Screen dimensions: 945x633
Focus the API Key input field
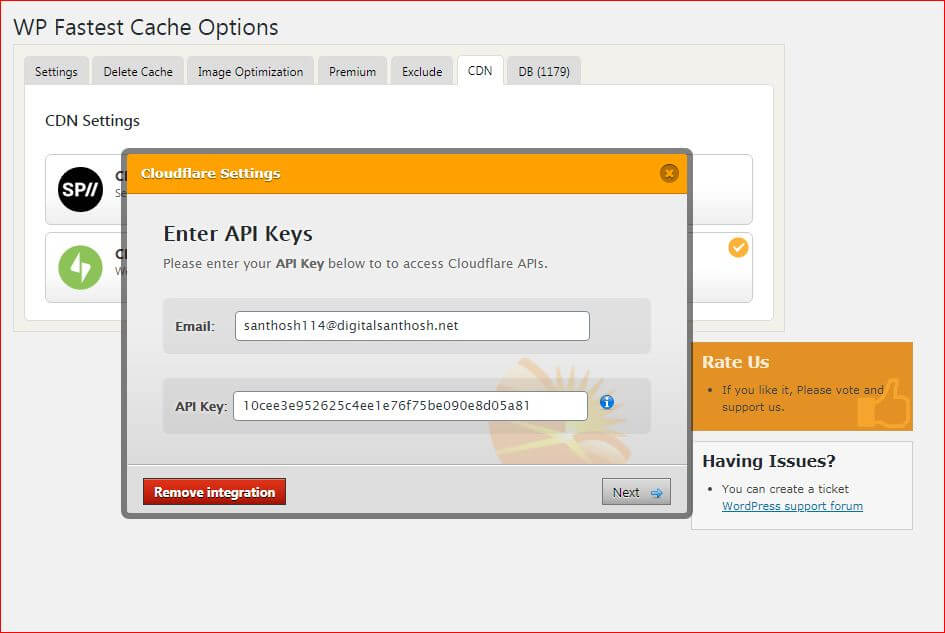tap(410, 406)
